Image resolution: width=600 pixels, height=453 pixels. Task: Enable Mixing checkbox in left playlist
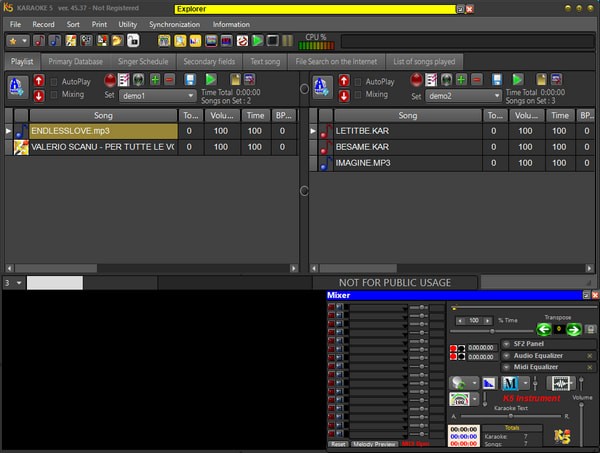54,95
